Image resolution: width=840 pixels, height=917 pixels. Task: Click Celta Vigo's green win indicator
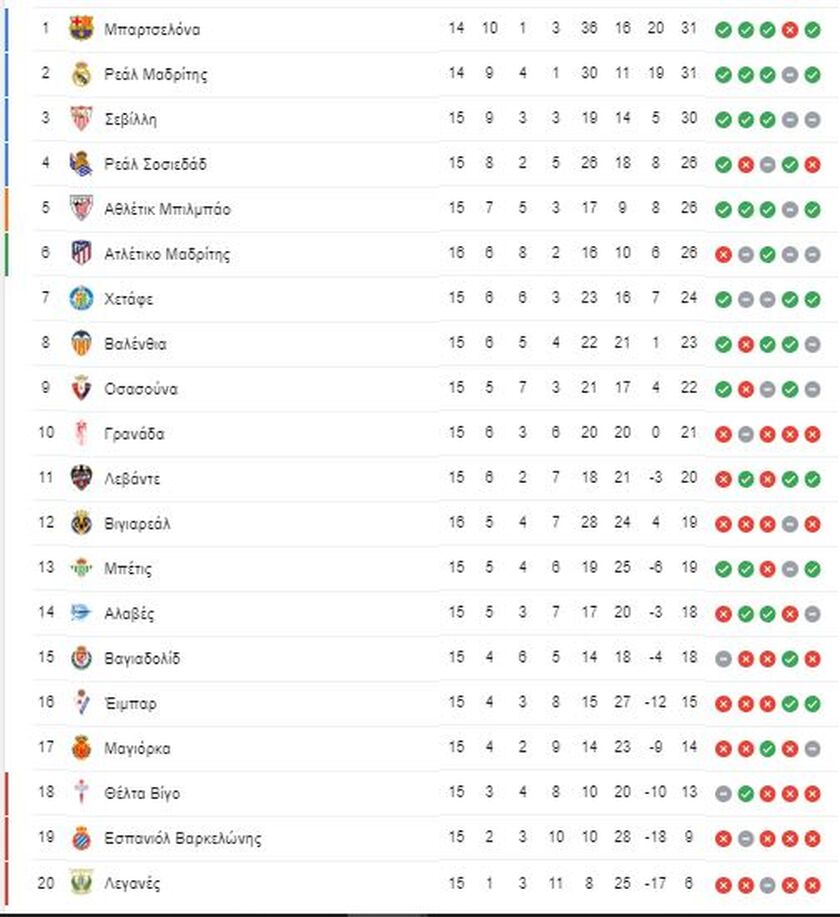(x=745, y=794)
